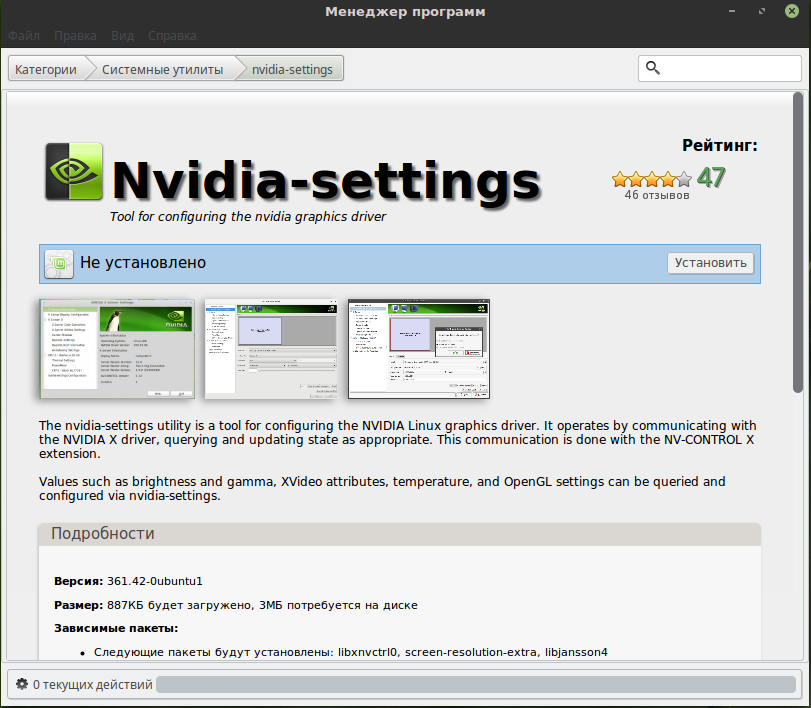The width and height of the screenshot is (811, 708).
Task: Click the magnifying glass search icon
Action: (x=653, y=68)
